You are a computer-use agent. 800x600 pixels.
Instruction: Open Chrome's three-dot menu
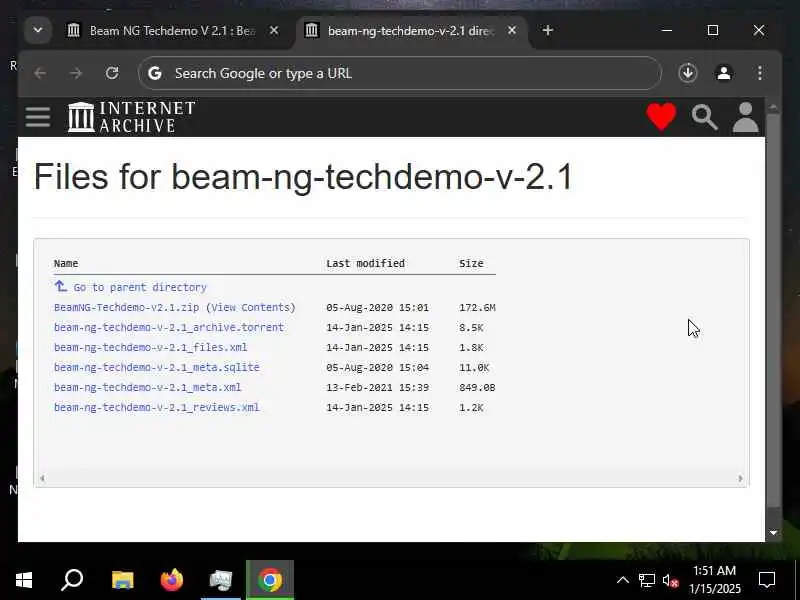pyautogui.click(x=760, y=73)
